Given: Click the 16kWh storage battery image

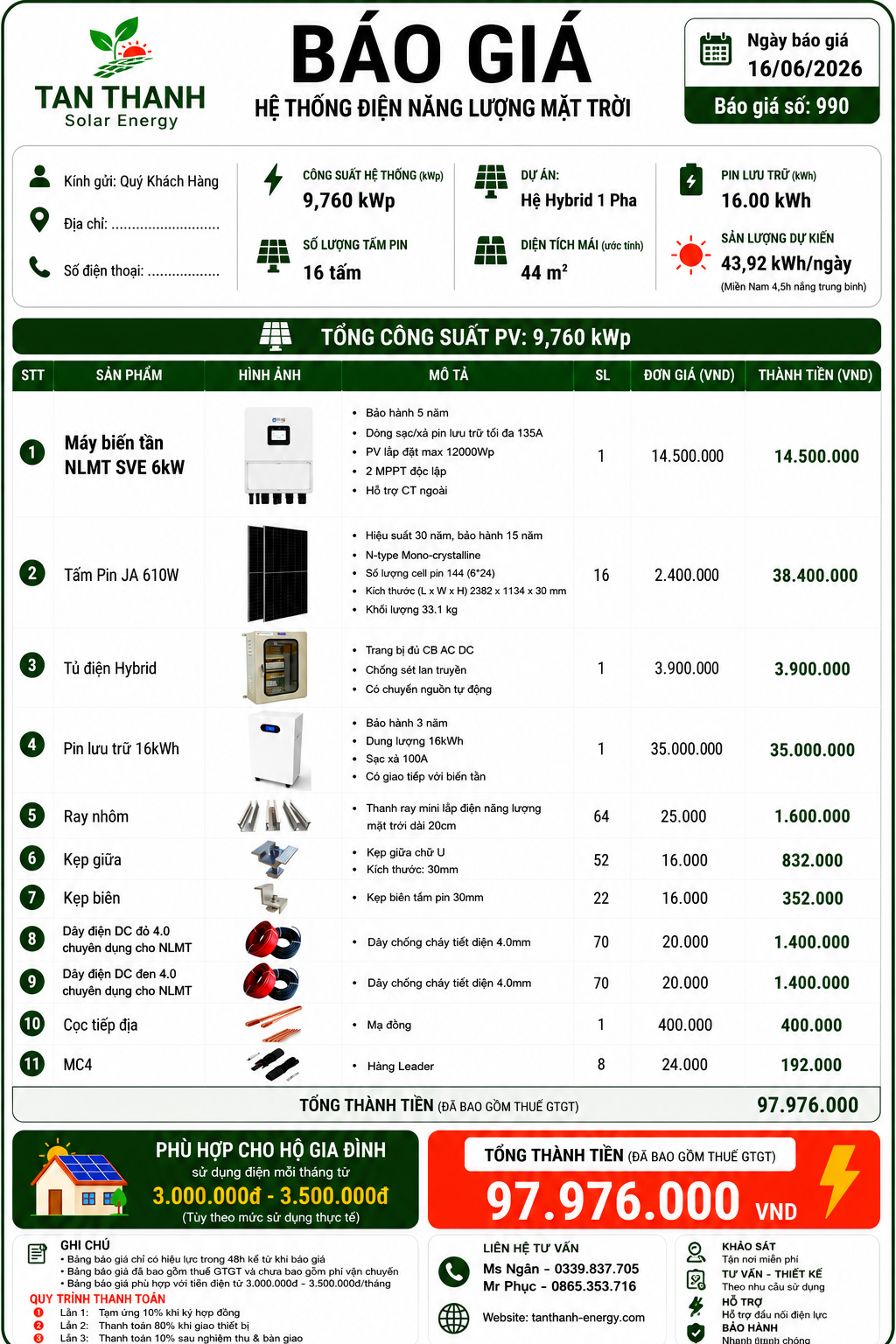Looking at the screenshot, I should [277, 750].
